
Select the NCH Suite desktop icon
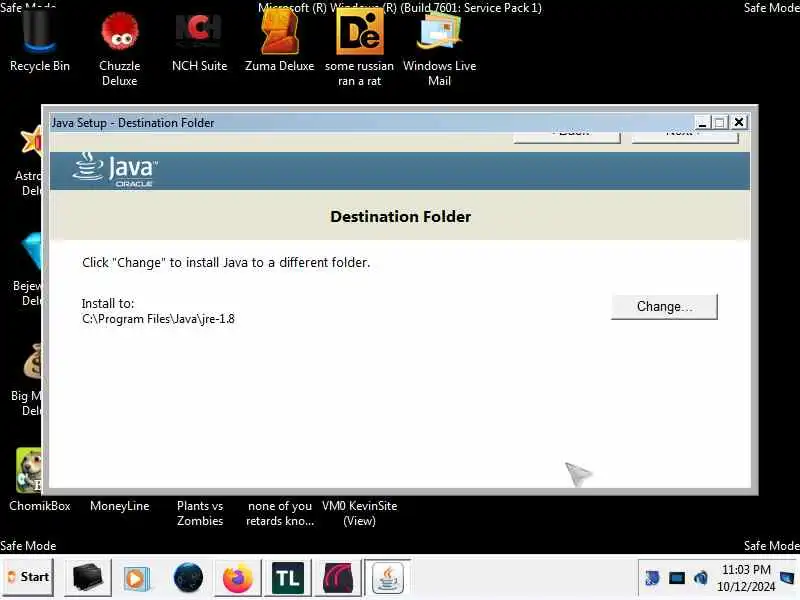pyautogui.click(x=199, y=43)
